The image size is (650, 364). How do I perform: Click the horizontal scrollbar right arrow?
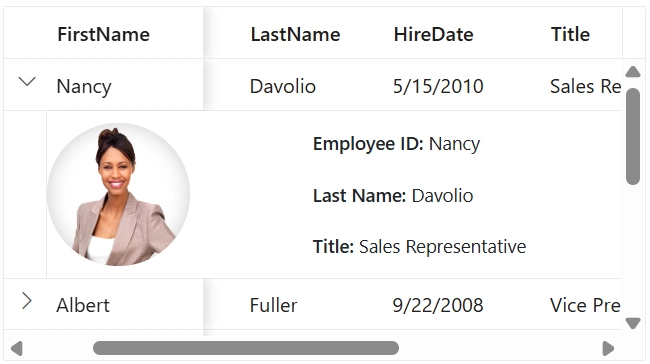click(x=608, y=348)
